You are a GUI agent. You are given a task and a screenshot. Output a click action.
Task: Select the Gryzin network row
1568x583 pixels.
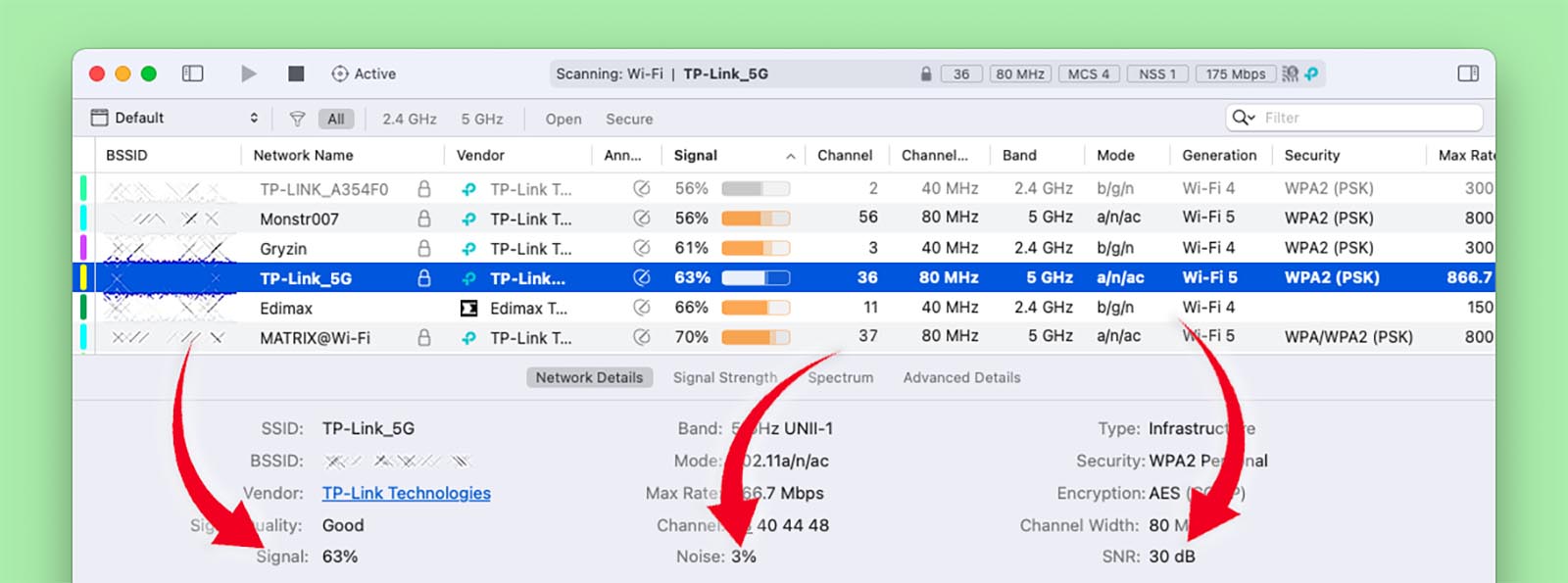[x=784, y=248]
